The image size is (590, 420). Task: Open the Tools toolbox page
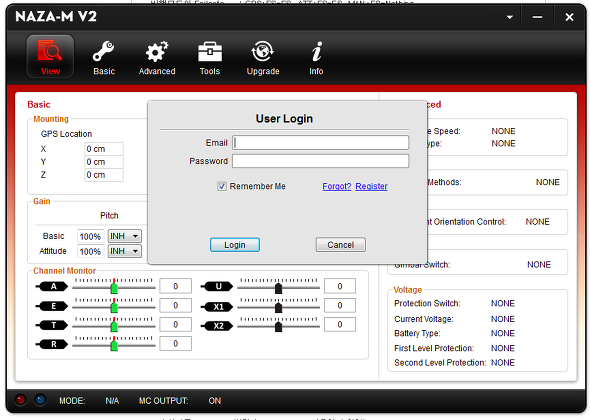click(210, 57)
